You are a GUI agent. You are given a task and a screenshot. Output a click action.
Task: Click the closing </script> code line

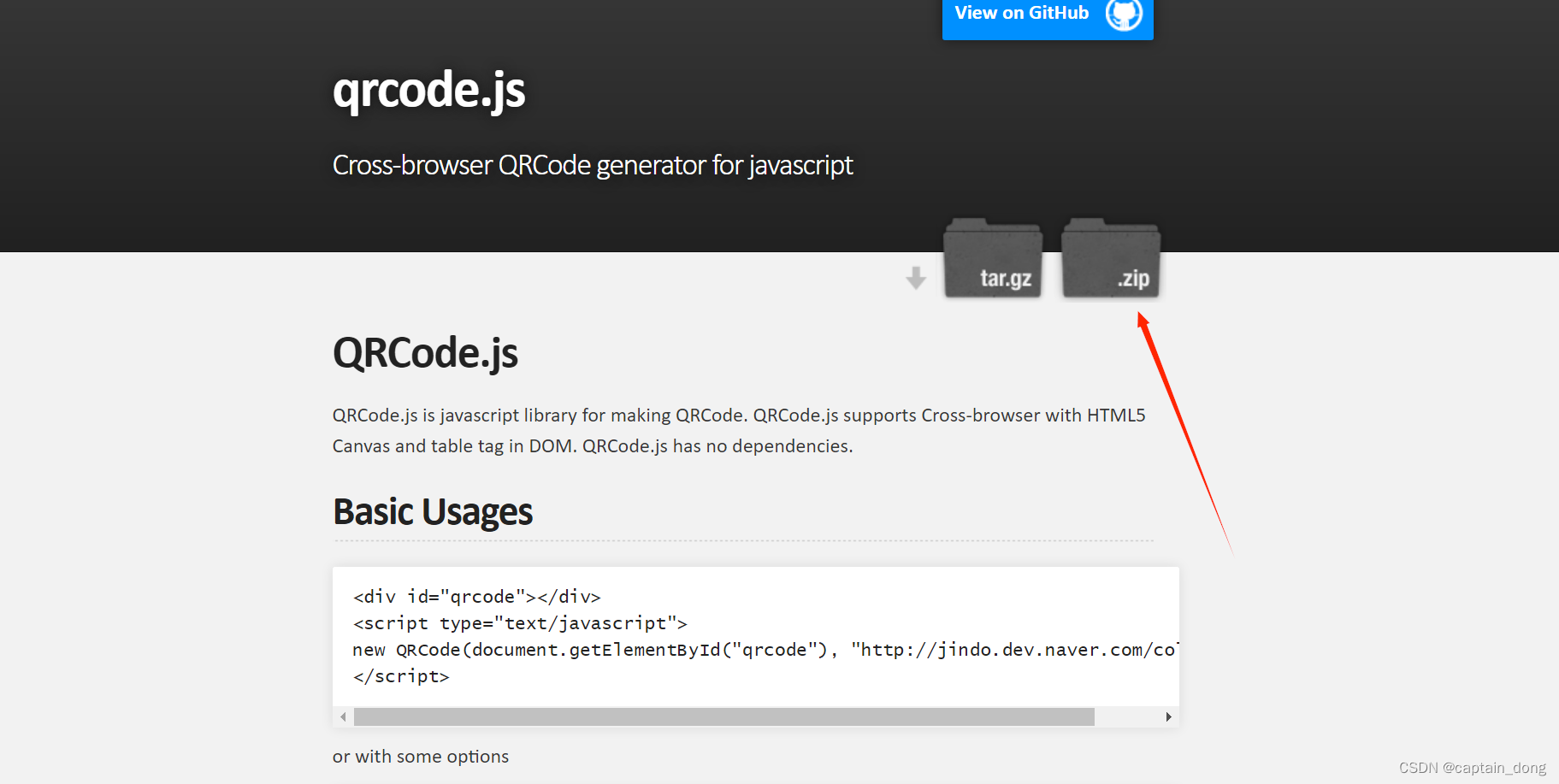click(x=401, y=676)
